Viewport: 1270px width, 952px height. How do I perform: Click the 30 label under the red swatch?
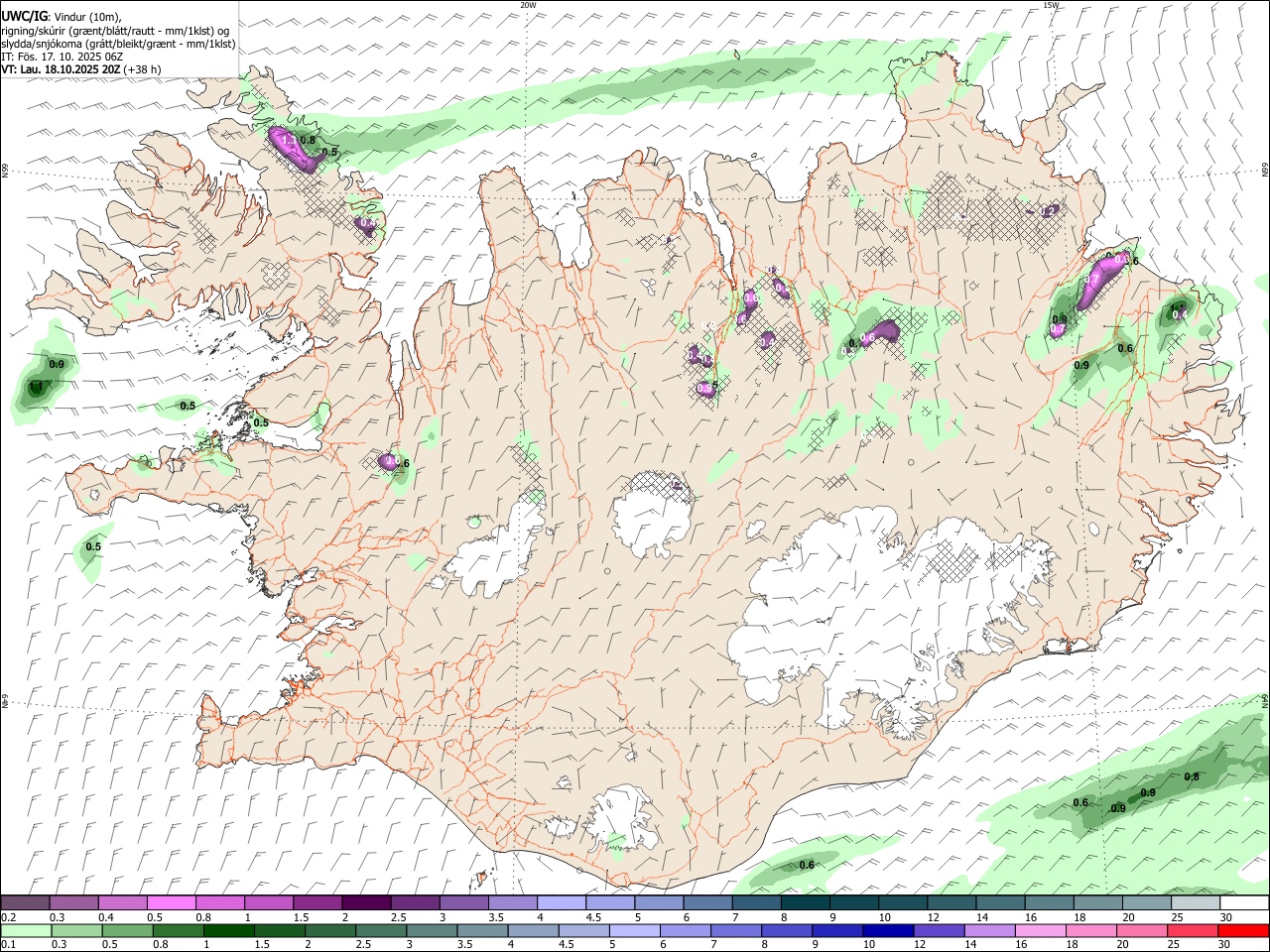(x=1226, y=945)
